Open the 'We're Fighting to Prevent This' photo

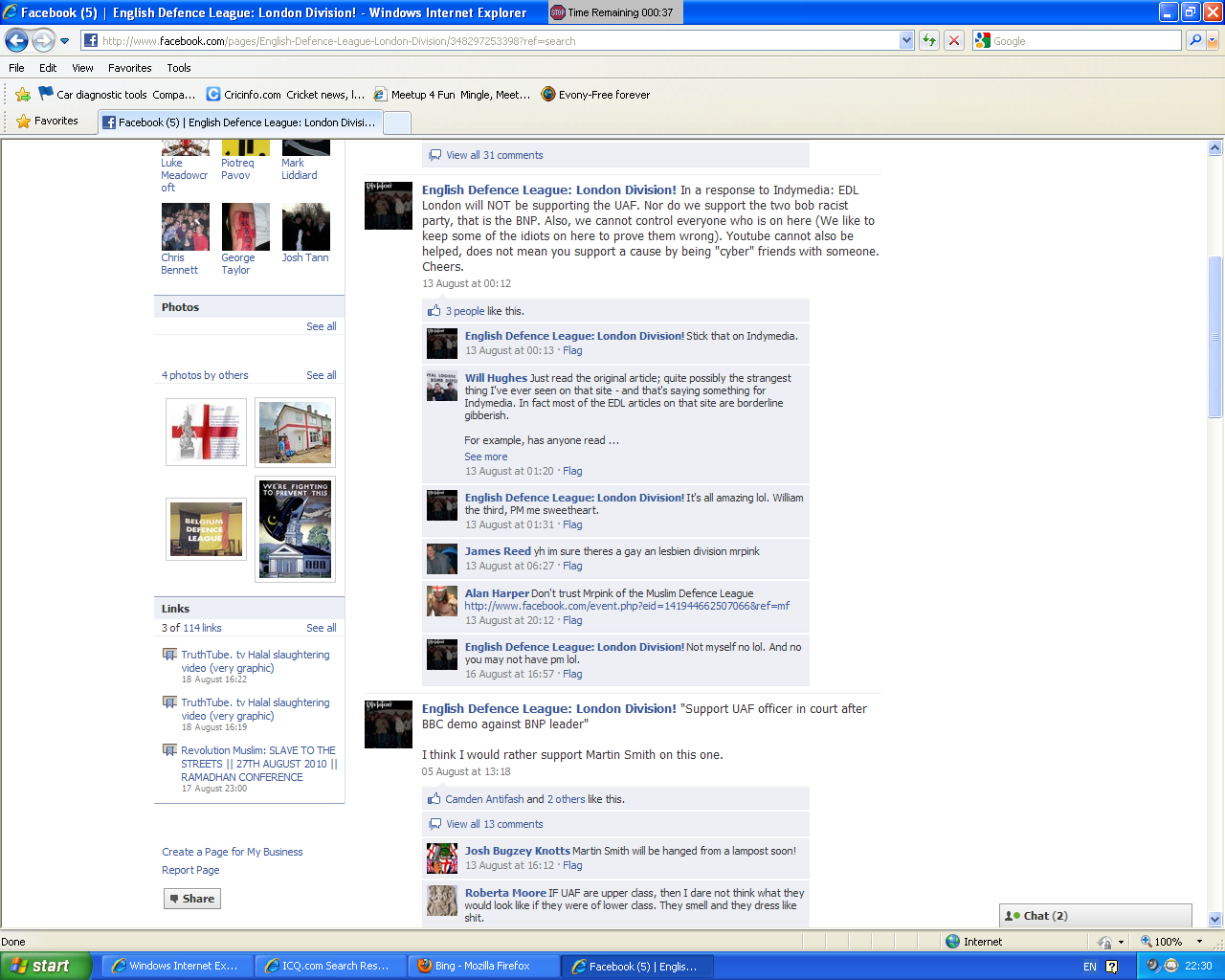[x=296, y=528]
